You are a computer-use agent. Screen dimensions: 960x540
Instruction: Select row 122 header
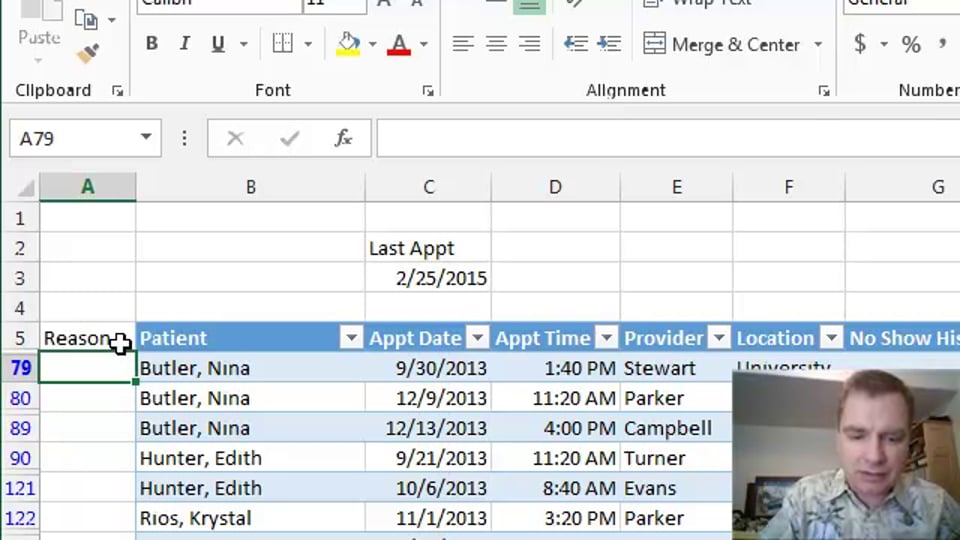[x=20, y=518]
